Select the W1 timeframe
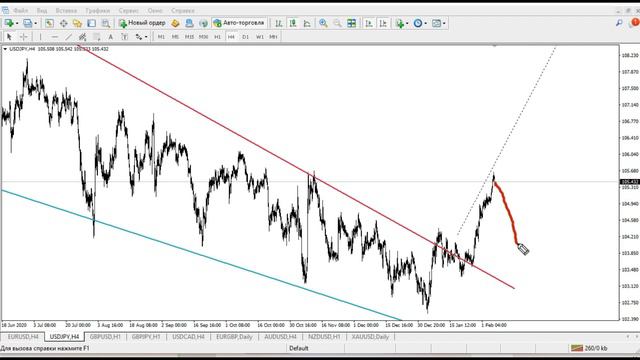 tap(260, 37)
